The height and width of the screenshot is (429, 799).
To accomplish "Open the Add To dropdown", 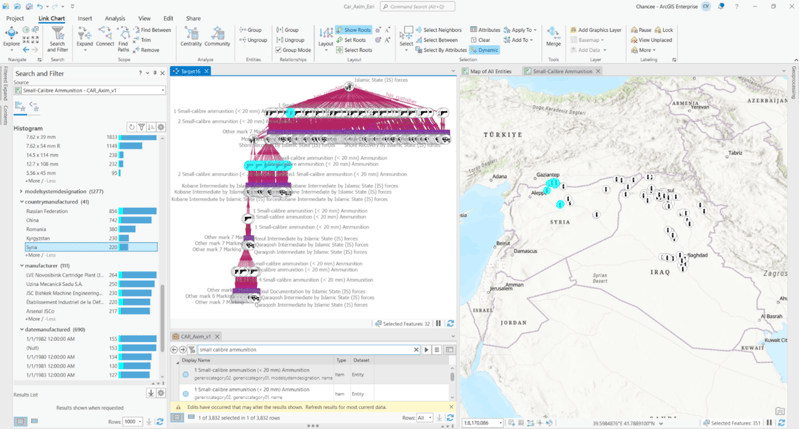I will [518, 40].
